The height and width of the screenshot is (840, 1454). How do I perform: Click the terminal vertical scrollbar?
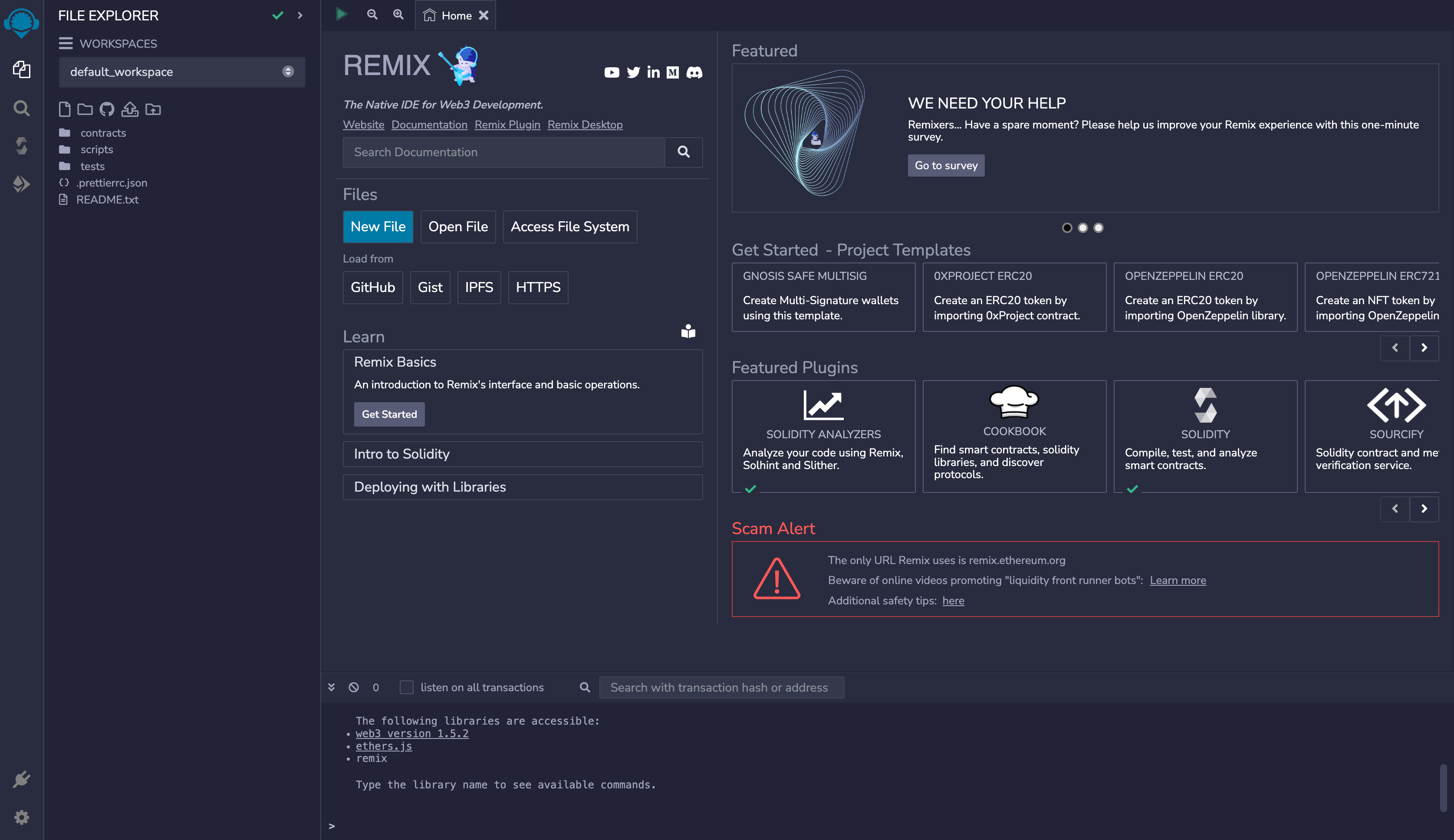[x=1443, y=788]
